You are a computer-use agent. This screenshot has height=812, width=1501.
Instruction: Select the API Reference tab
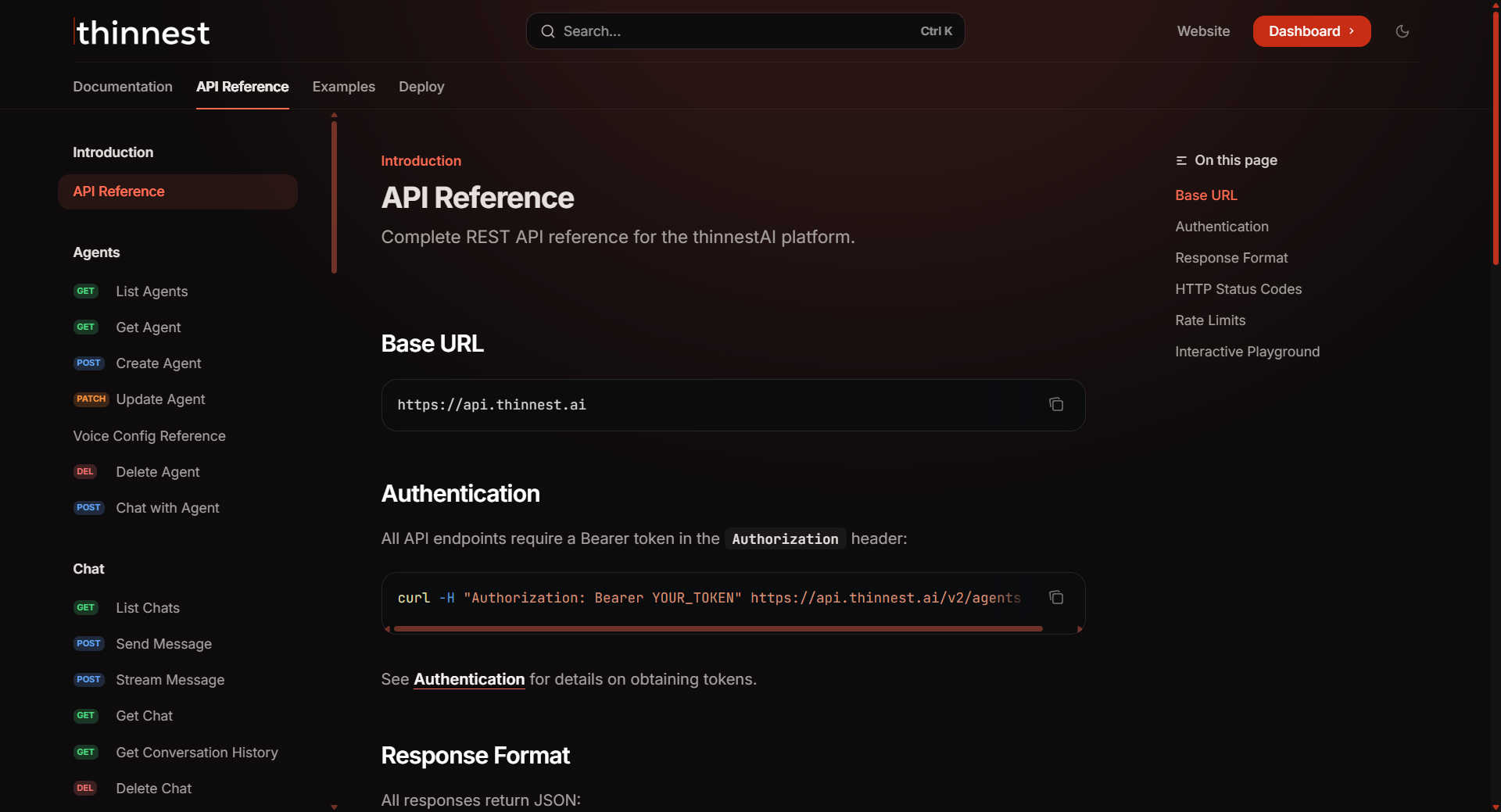tap(242, 87)
